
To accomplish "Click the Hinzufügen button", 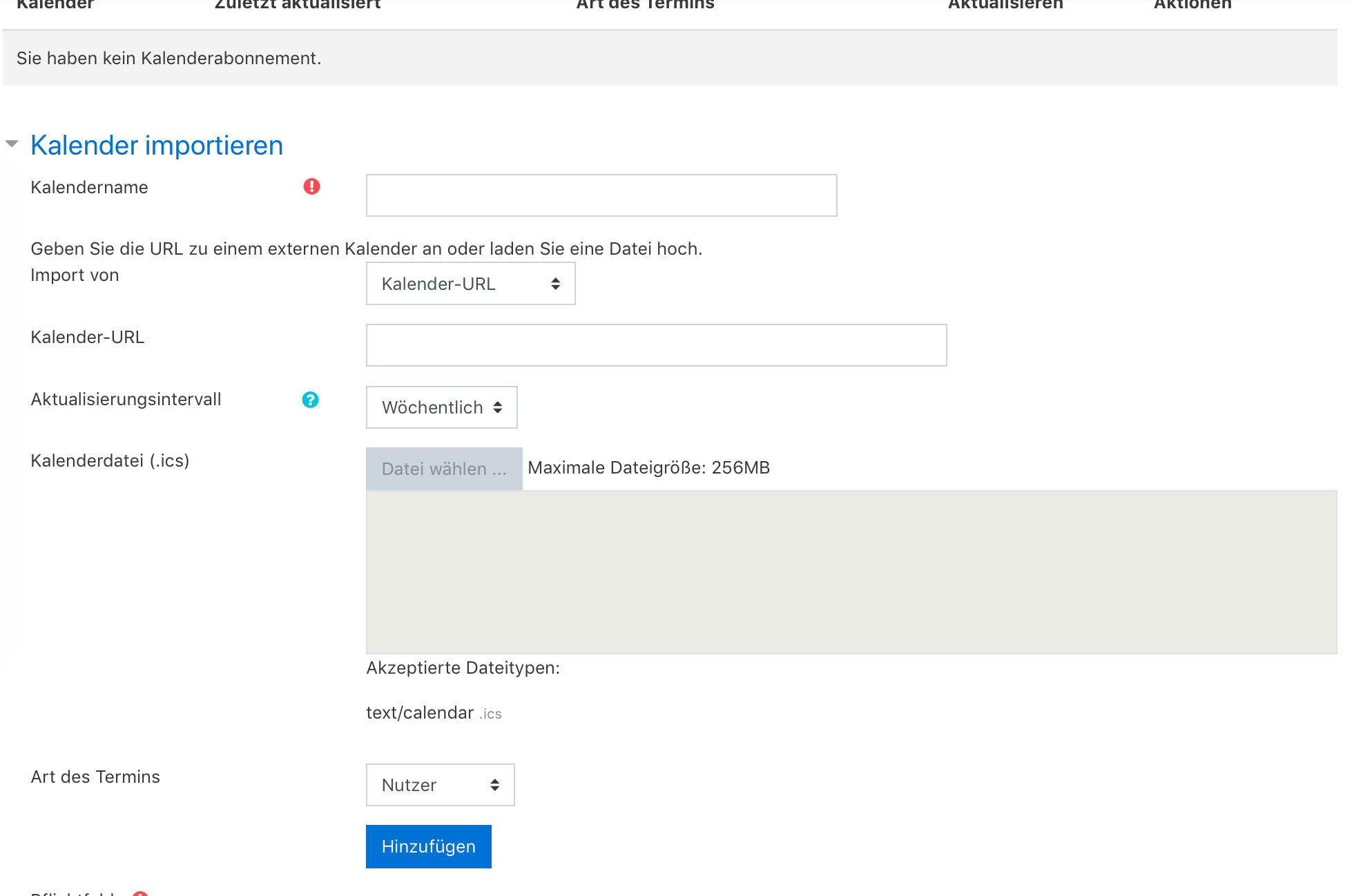I will (428, 846).
